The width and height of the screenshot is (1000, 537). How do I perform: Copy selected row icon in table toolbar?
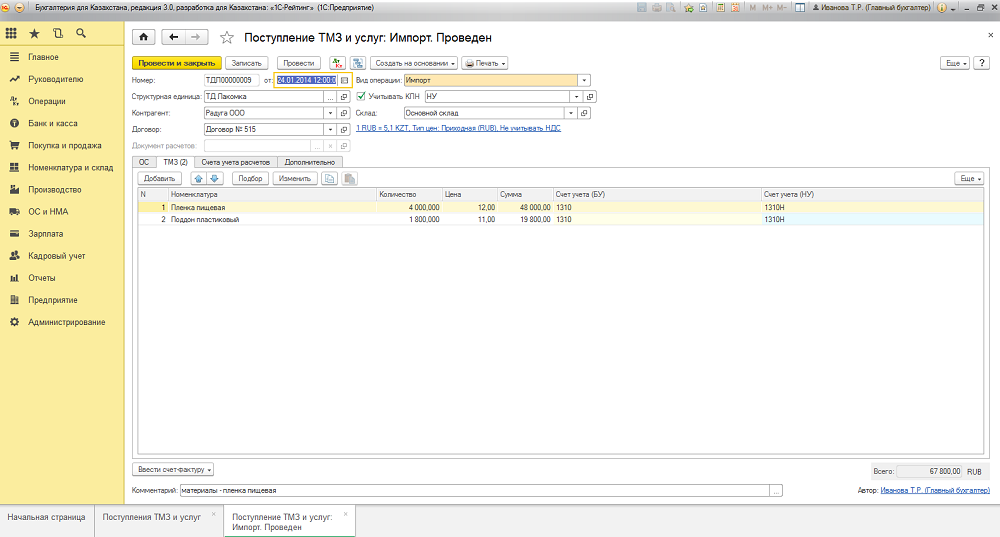pos(329,179)
